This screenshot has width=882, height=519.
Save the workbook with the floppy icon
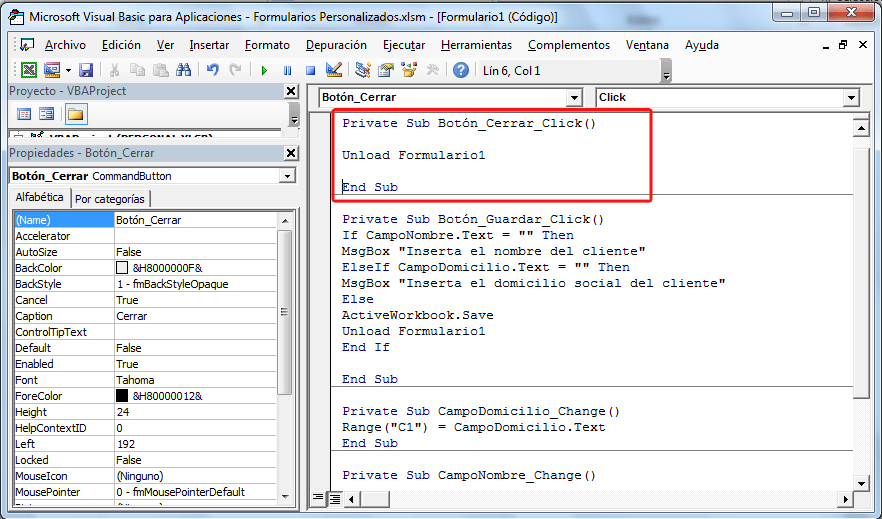tap(86, 70)
